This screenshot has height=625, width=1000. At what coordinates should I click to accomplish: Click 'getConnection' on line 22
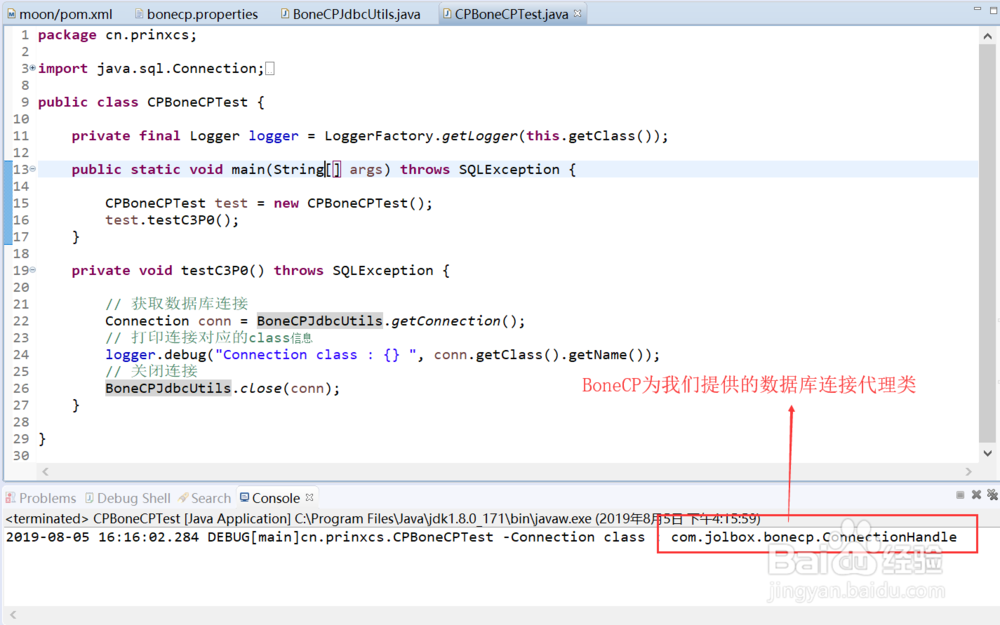(446, 321)
